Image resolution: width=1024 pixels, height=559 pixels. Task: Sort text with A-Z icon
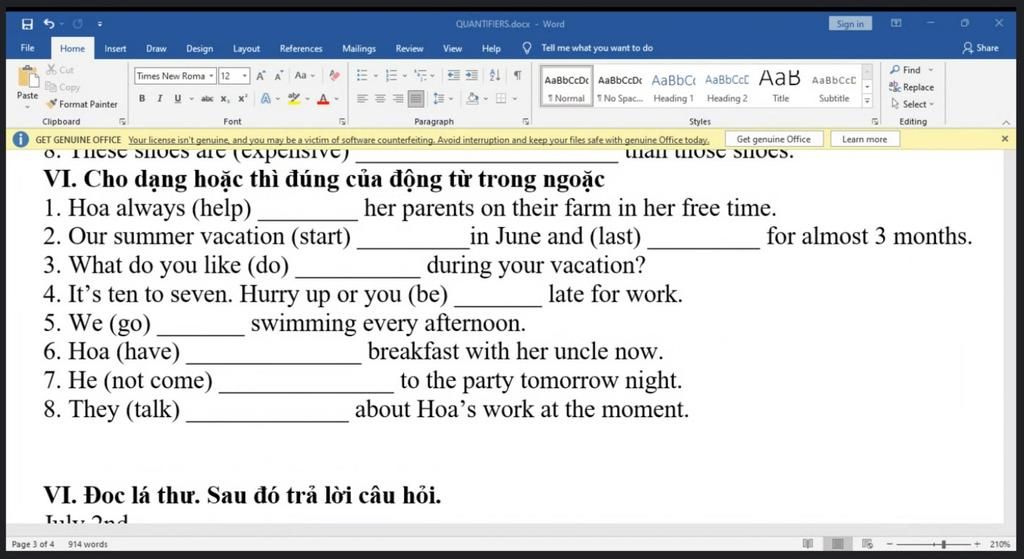[x=494, y=76]
